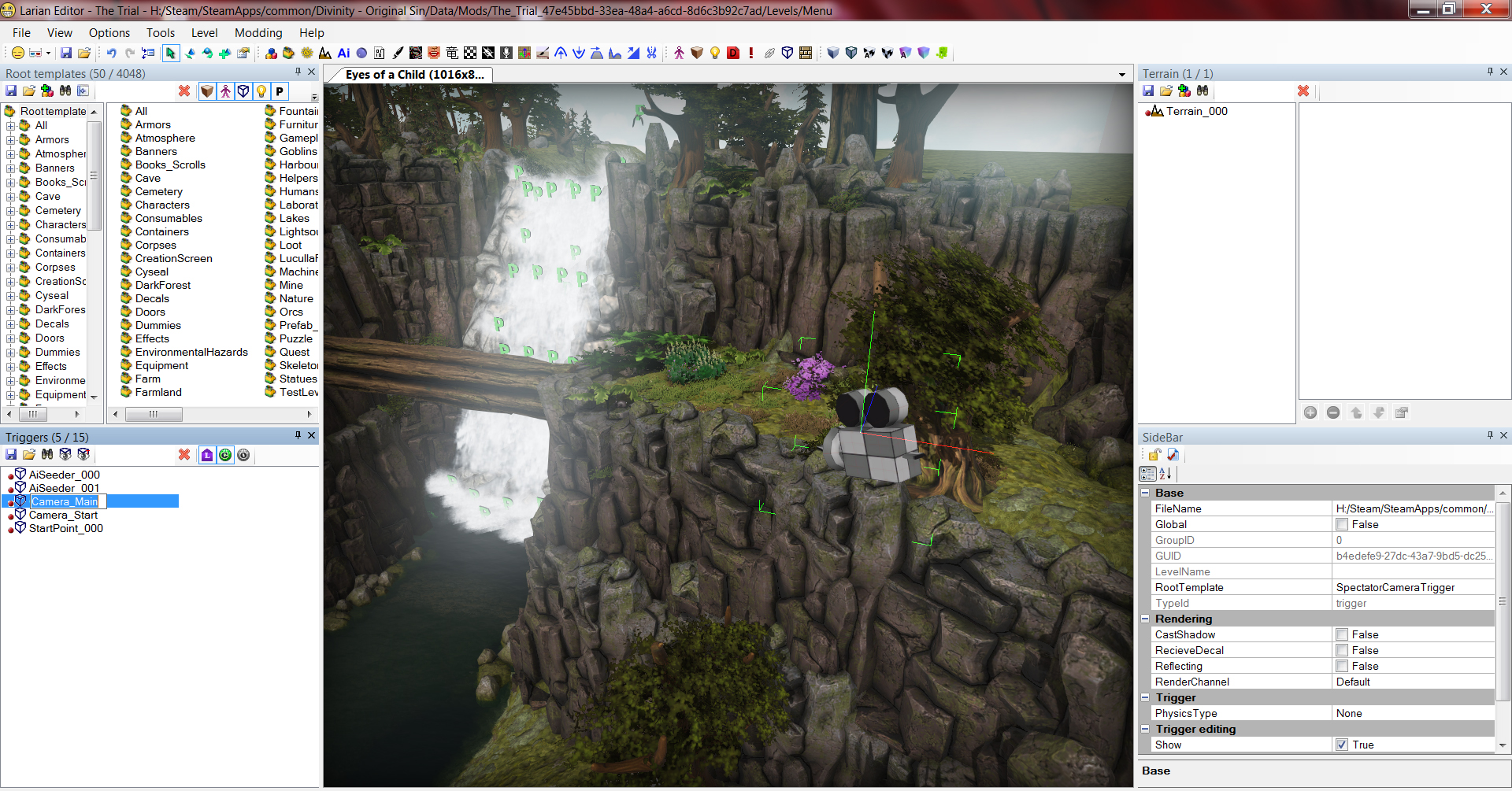1512x791 pixels.
Task: Open the DarkForest template folder in the list
Action: (x=162, y=286)
